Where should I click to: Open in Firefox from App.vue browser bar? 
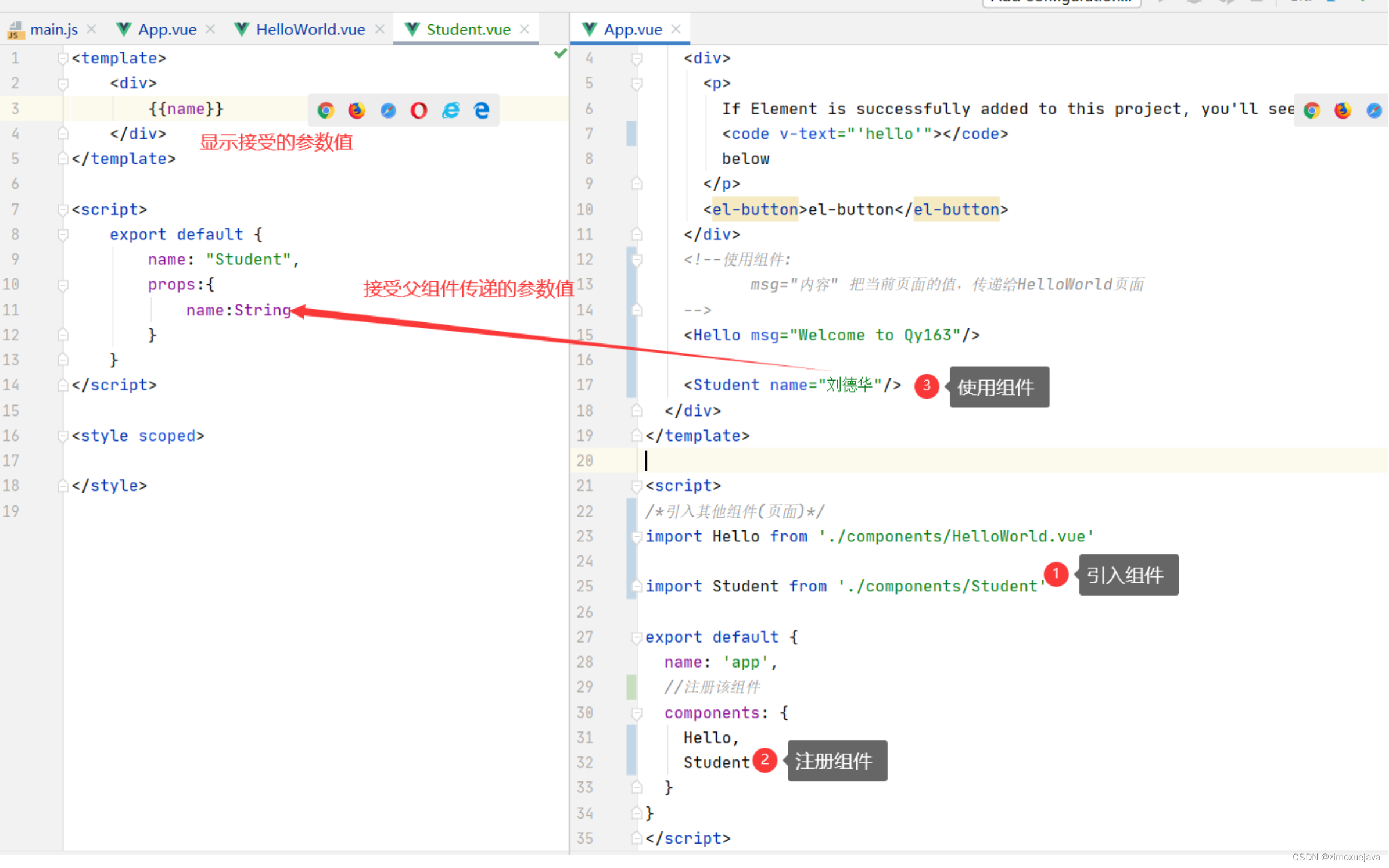click(x=1343, y=110)
